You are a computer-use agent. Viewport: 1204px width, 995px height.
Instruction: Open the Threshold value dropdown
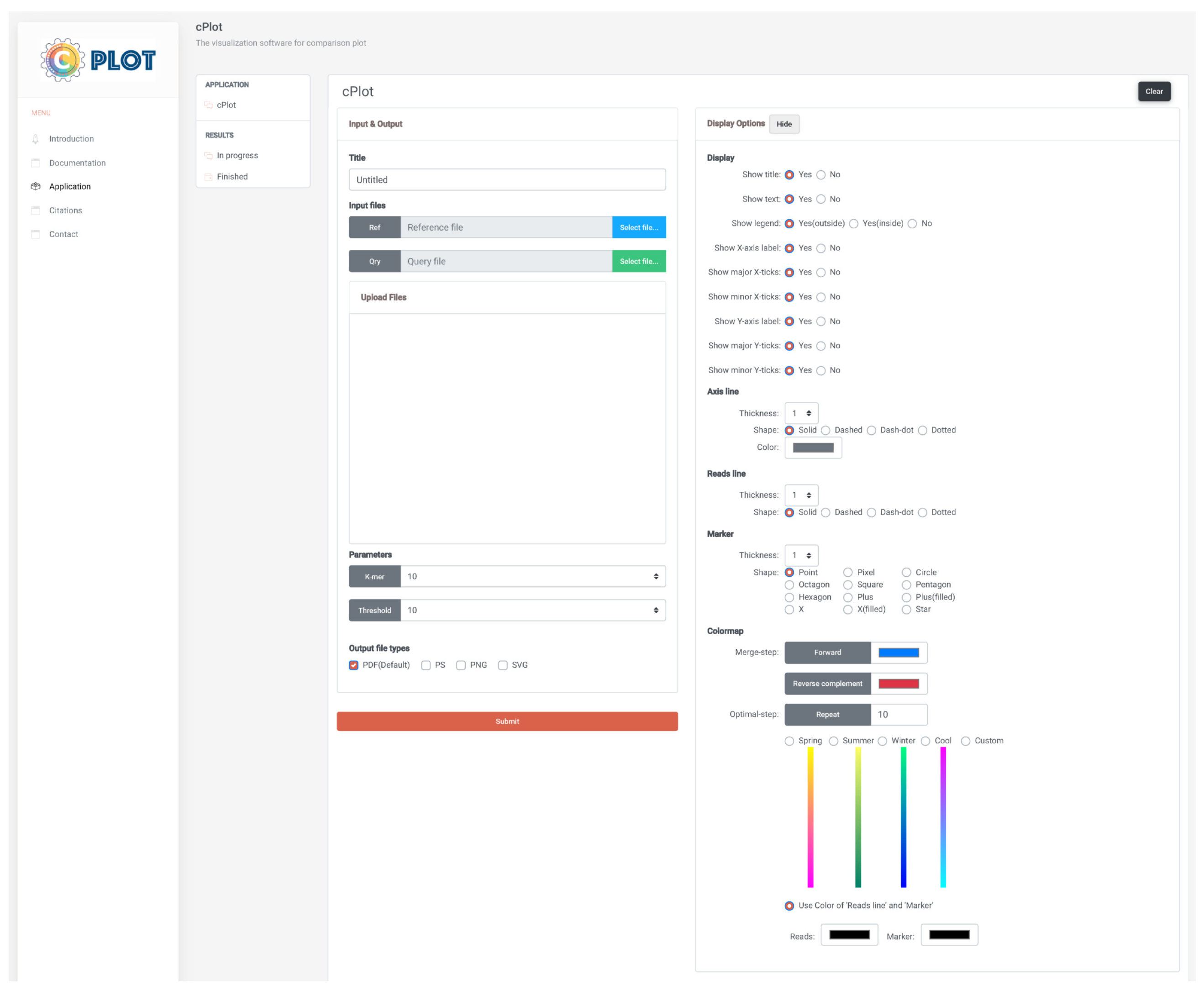point(532,610)
